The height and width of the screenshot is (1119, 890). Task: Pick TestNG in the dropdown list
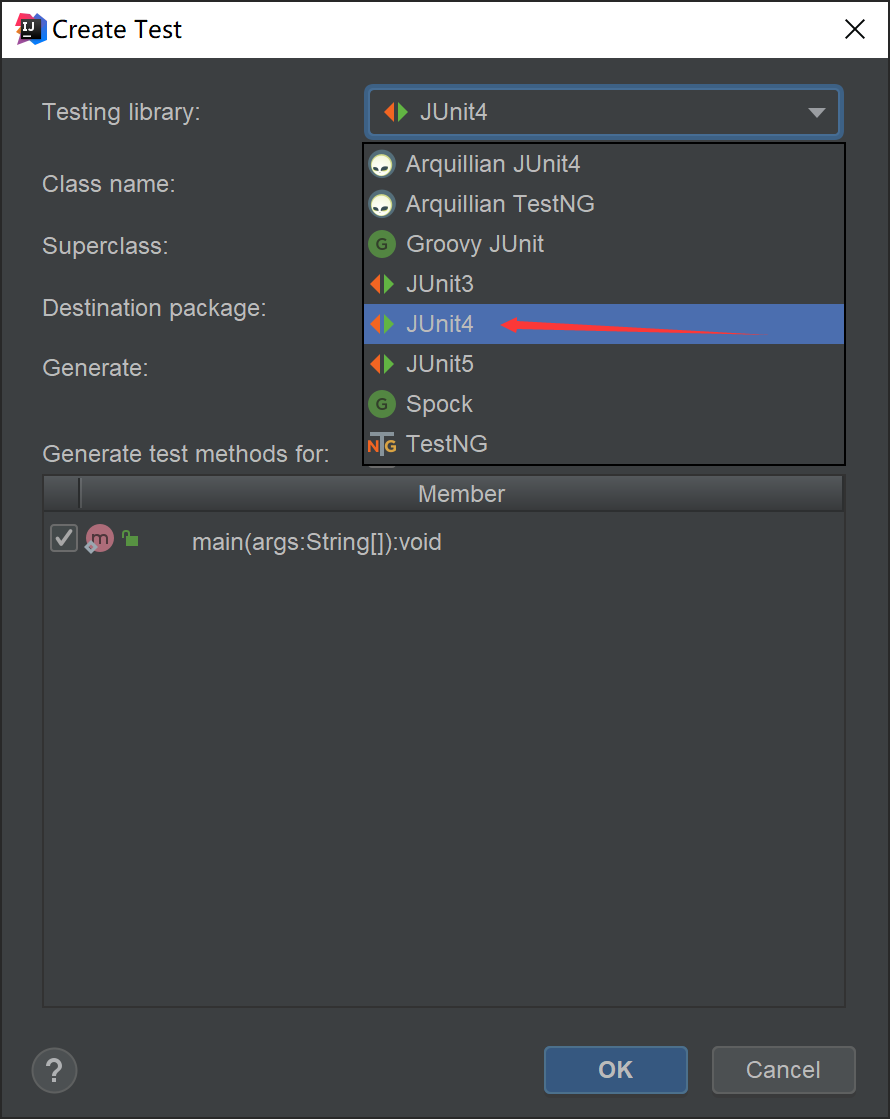tap(446, 444)
